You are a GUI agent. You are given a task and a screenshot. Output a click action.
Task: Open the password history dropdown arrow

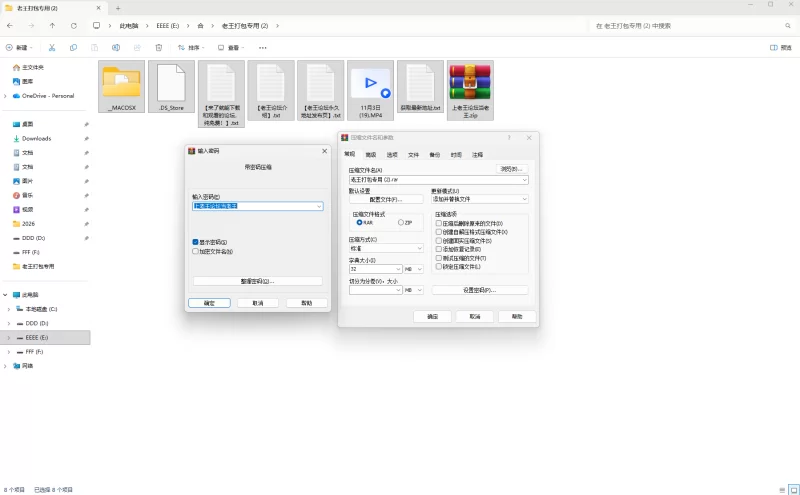319,206
